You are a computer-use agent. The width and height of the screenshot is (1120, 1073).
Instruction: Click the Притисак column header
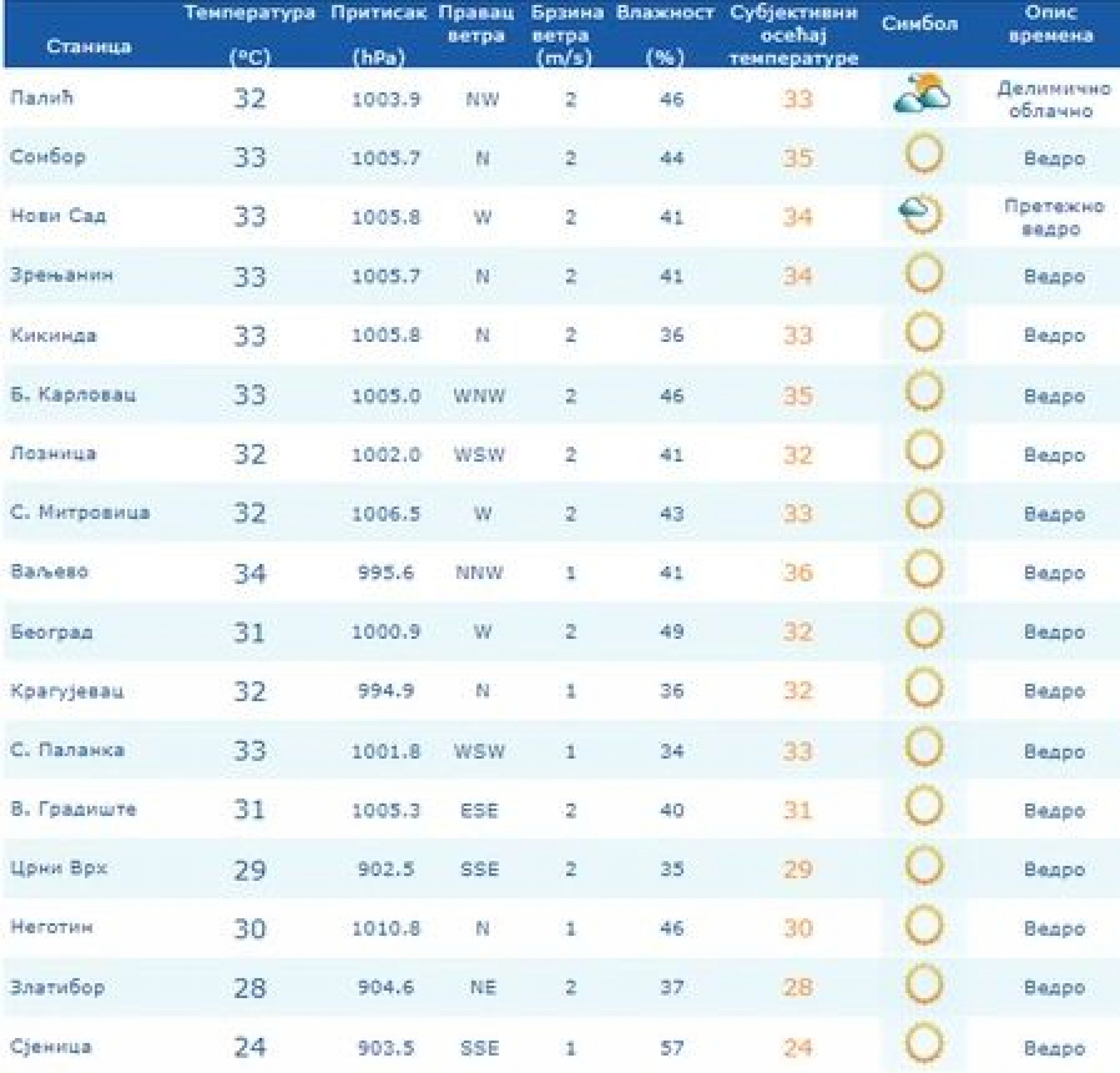click(x=378, y=13)
